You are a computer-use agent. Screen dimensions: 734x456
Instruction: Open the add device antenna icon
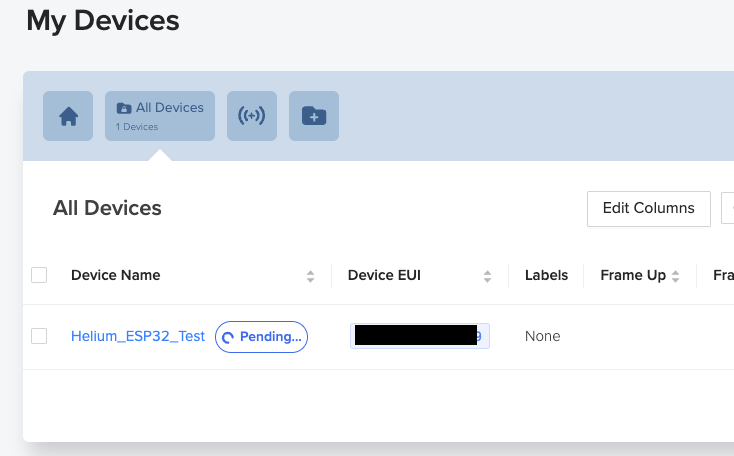252,116
